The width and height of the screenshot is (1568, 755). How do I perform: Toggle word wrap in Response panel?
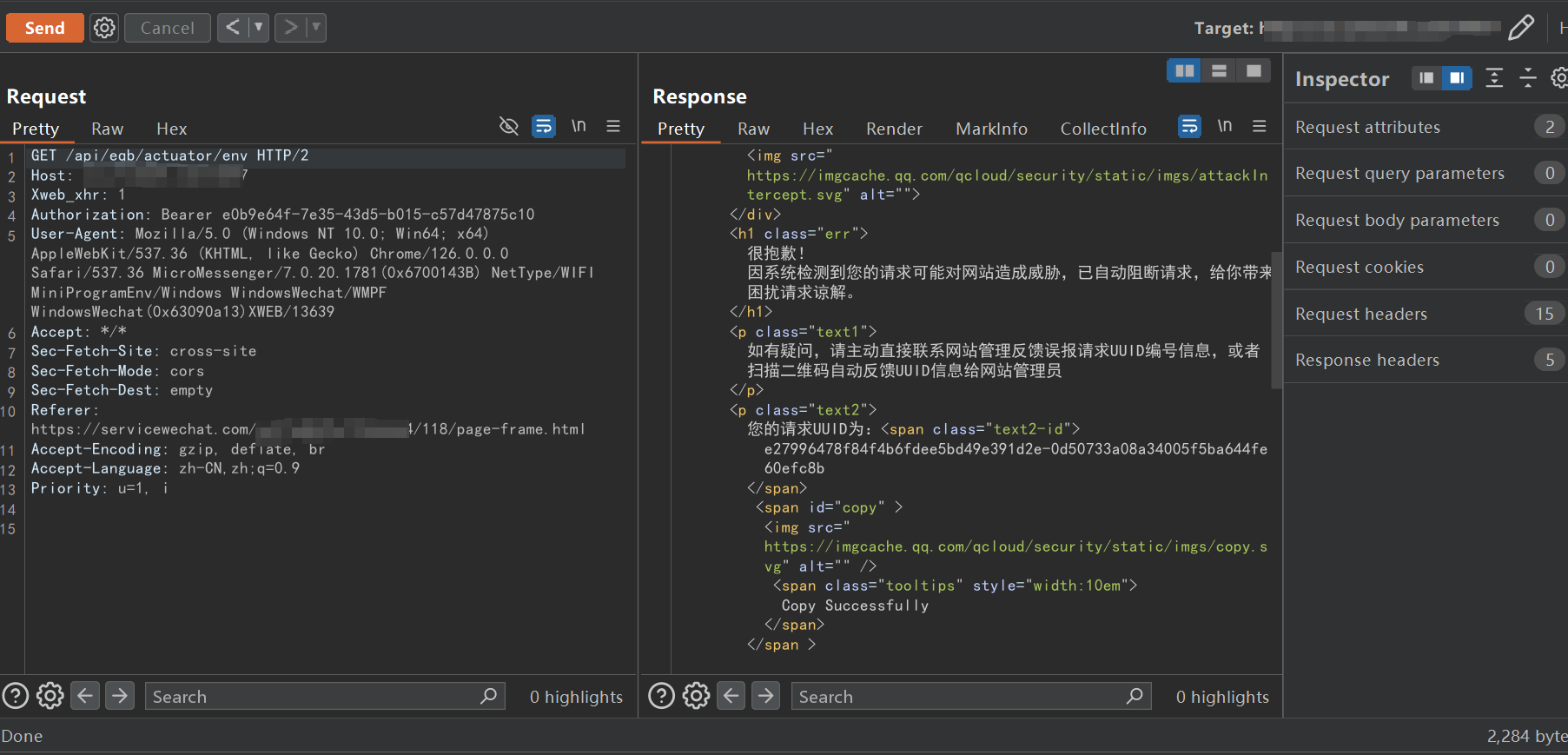(1190, 126)
